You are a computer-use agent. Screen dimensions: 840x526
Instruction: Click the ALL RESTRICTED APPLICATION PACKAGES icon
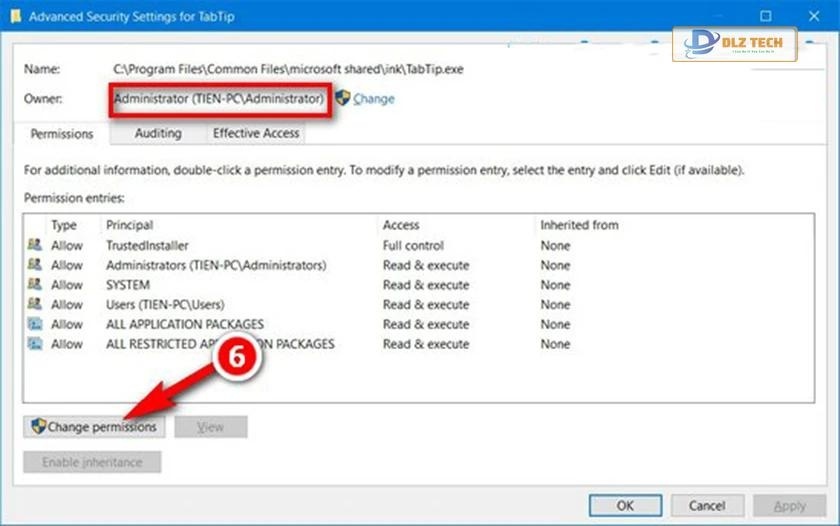pyautogui.click(x=35, y=344)
